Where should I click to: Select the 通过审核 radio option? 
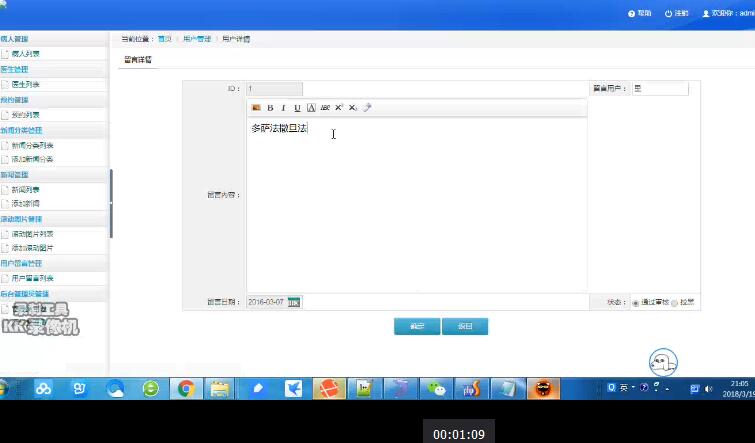(x=636, y=303)
